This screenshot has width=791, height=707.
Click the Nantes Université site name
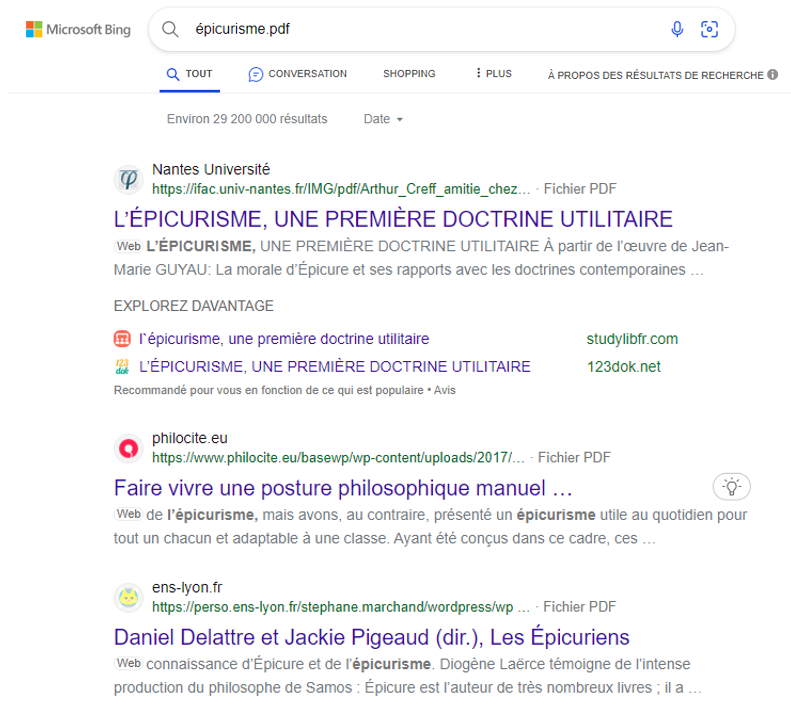click(x=211, y=169)
